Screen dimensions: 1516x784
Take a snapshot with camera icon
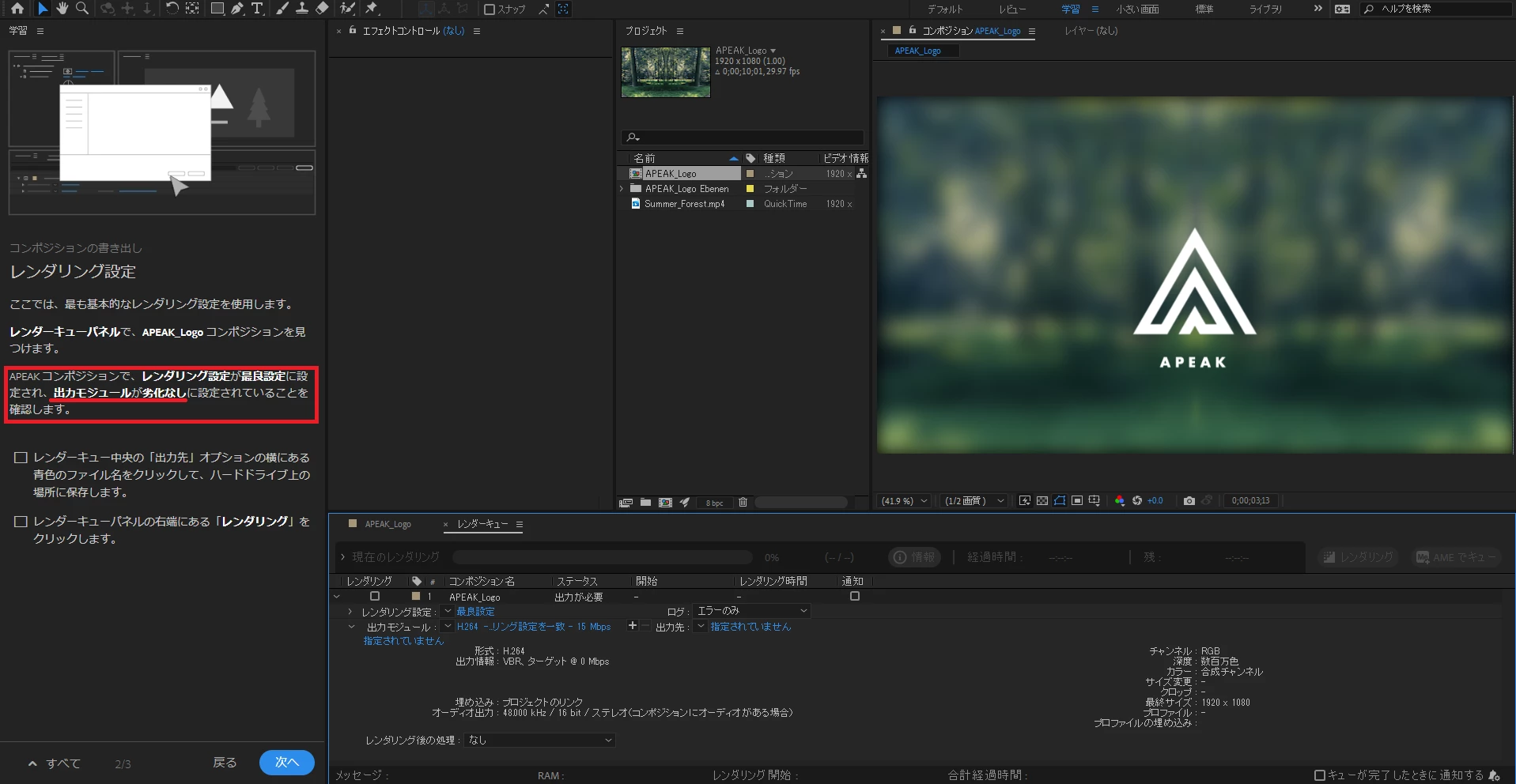click(1189, 500)
